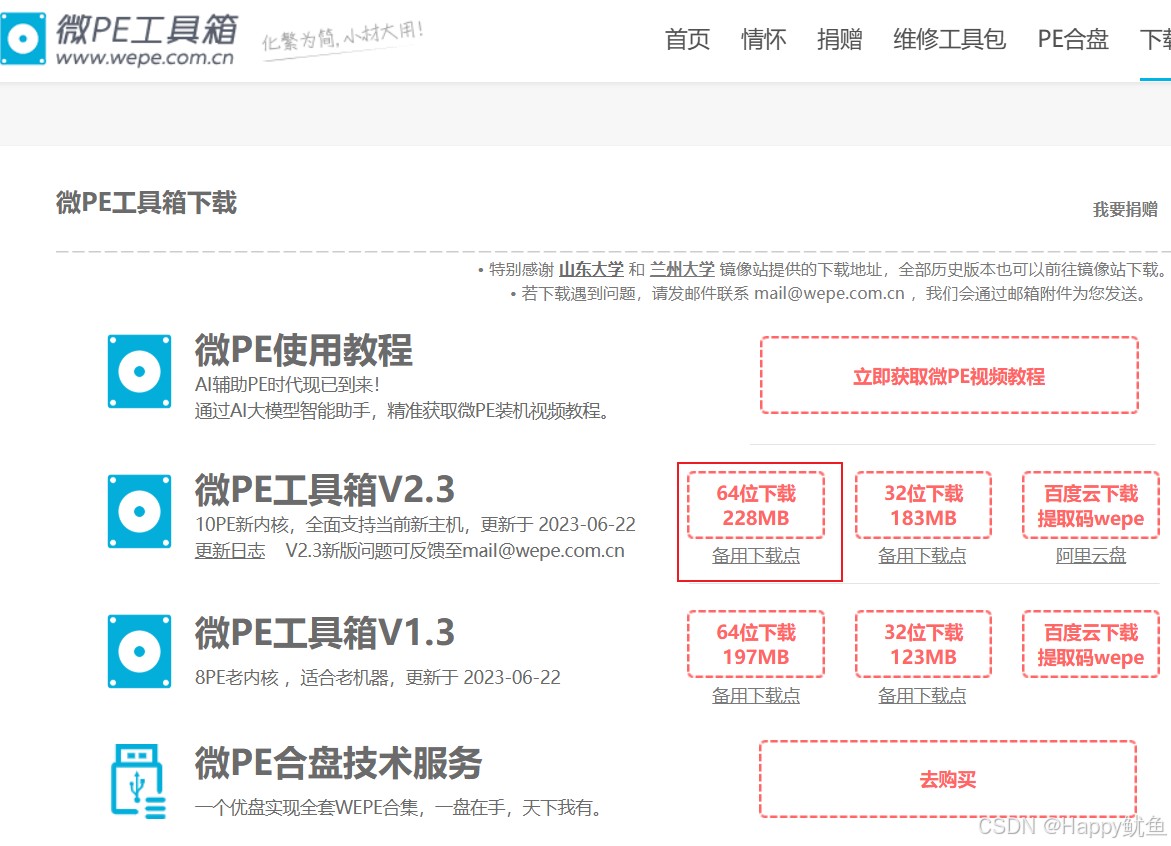Click the WePE logo icon in header
Viewport: 1171px width, 846px height.
tap(22, 37)
